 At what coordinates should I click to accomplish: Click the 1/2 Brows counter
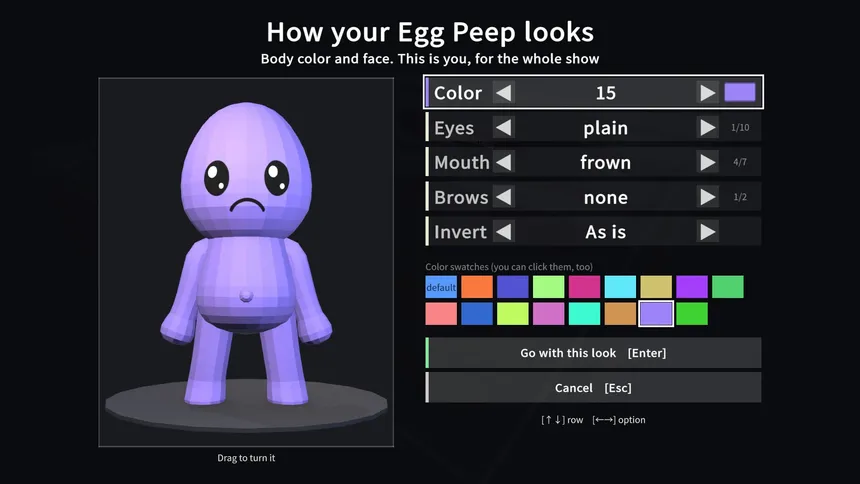740,196
